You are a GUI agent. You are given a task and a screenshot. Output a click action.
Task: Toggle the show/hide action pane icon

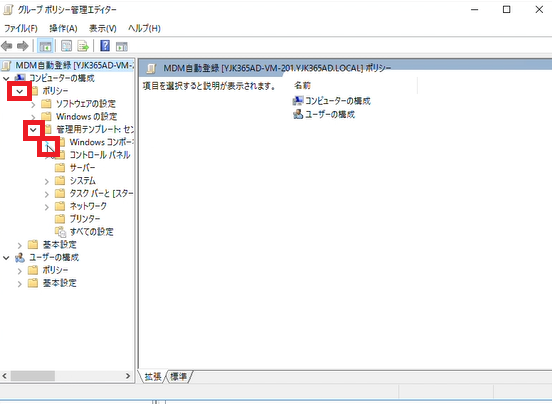point(121,46)
